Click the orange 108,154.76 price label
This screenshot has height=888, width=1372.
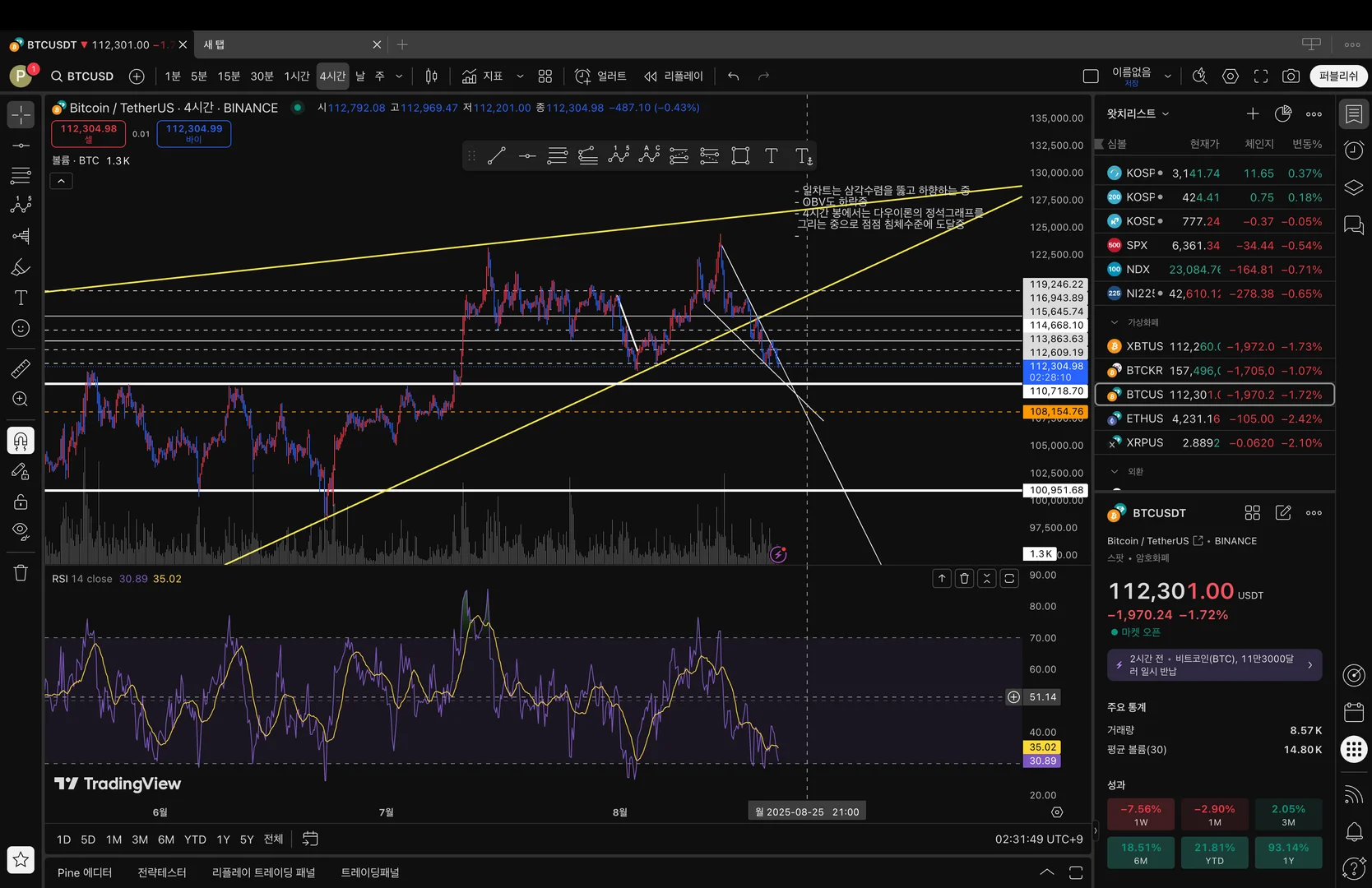coord(1056,412)
